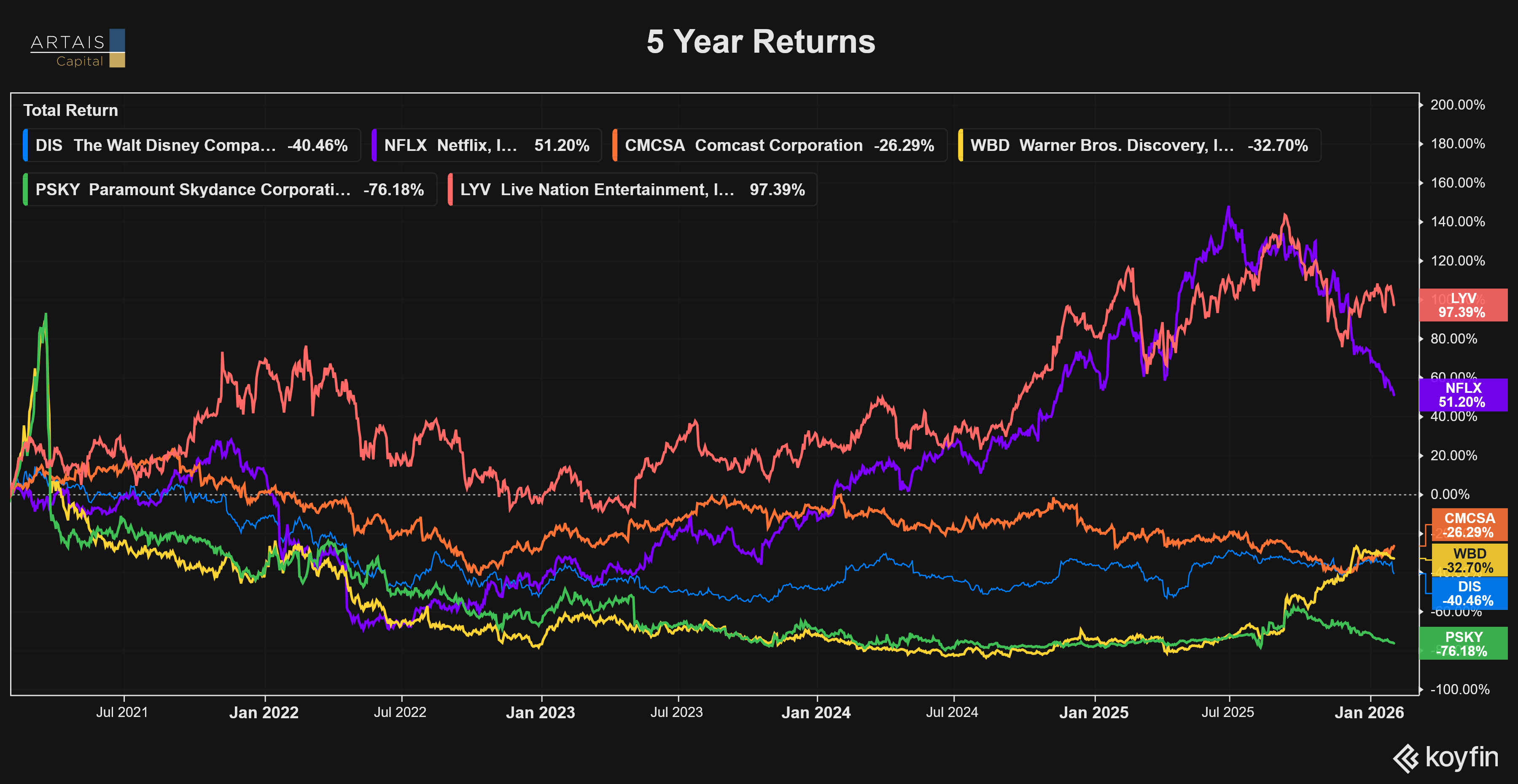Image resolution: width=1518 pixels, height=784 pixels.
Task: Click the green PSKY -76.18% axis tag
Action: [1463, 644]
